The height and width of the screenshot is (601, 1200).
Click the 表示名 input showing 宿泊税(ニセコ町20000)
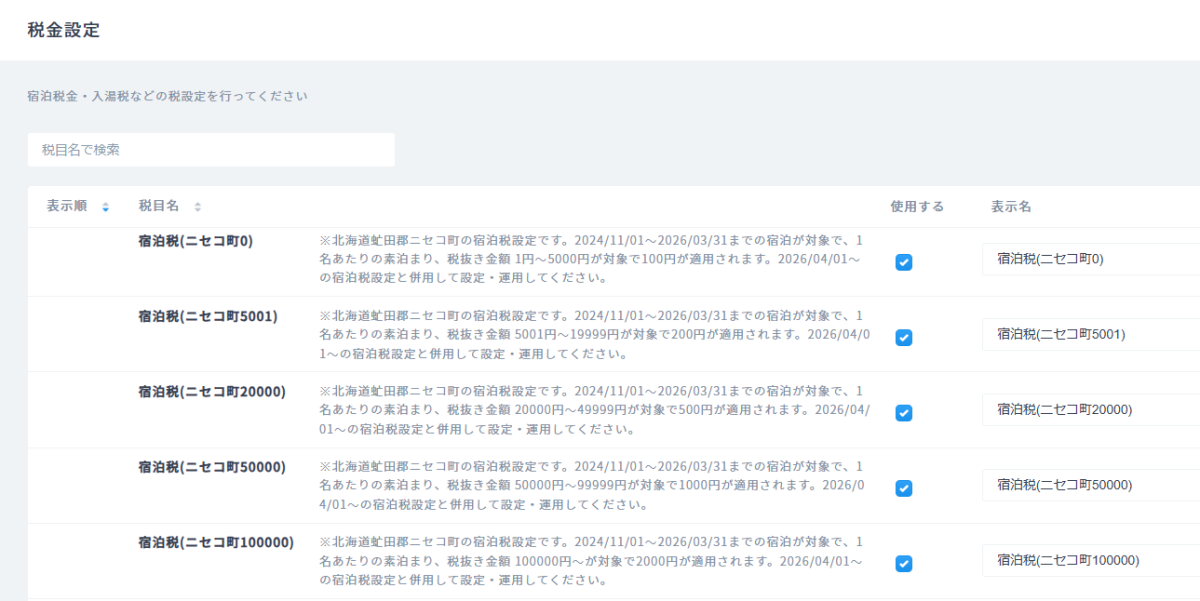1090,410
